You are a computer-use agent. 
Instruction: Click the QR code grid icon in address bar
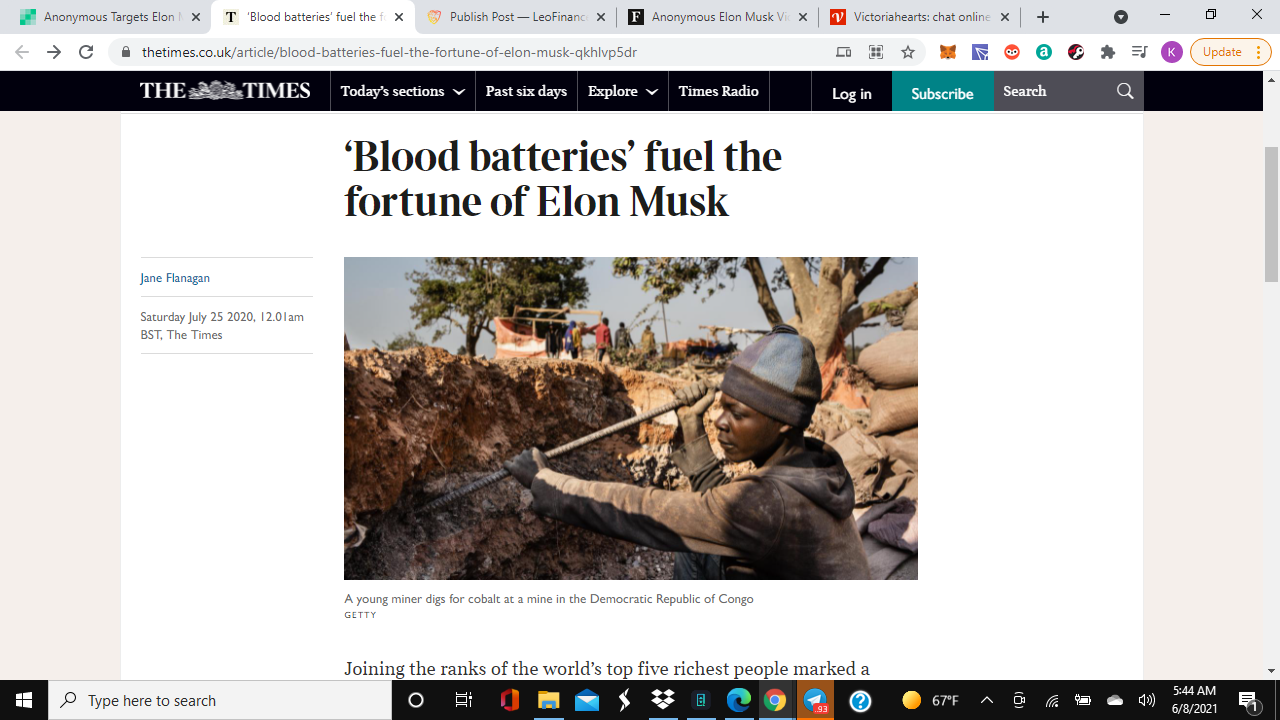tap(876, 52)
